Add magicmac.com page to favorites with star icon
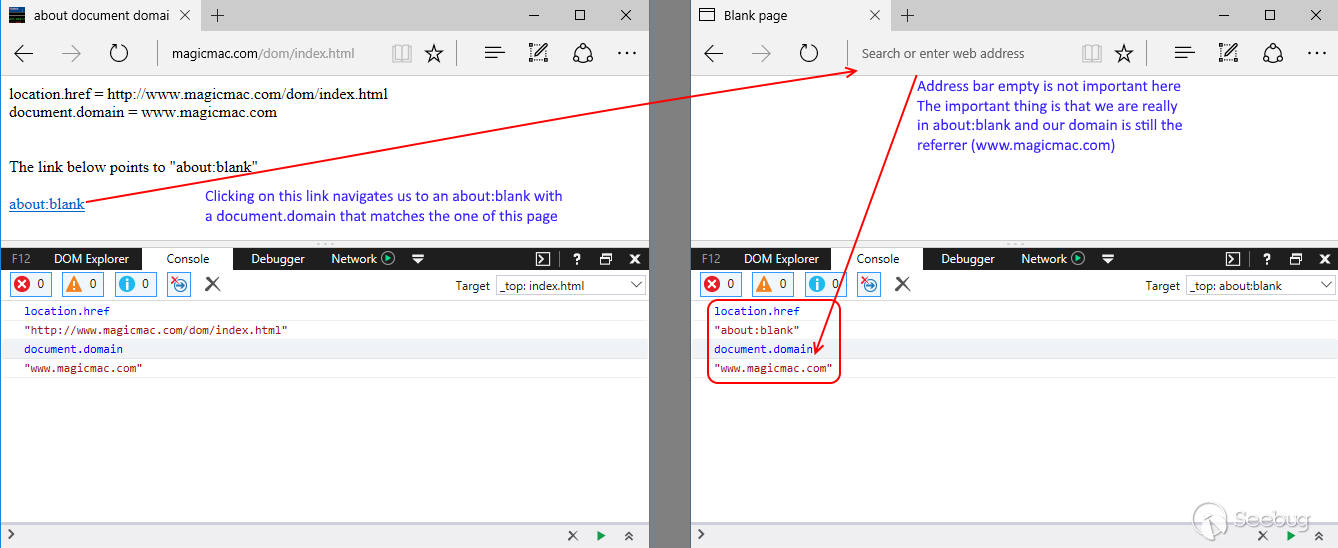The height and width of the screenshot is (548, 1338). (433, 54)
